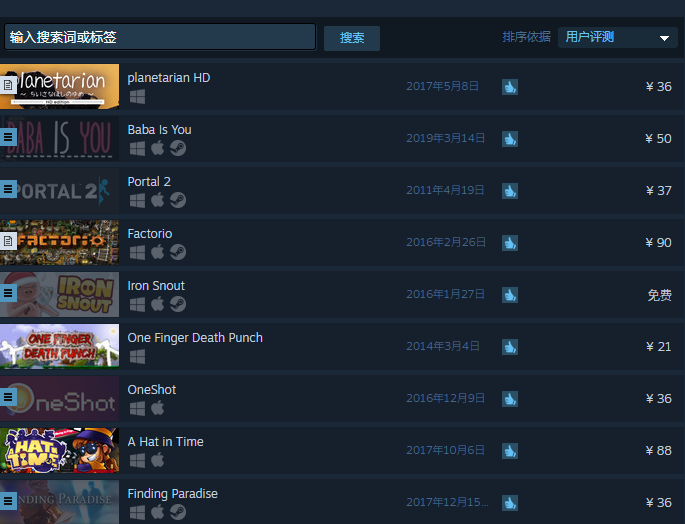Click the Steam icon under Finding Paradise

pos(178,512)
